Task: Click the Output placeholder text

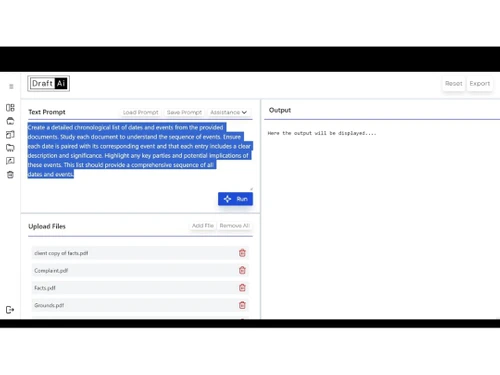Action: point(322,133)
